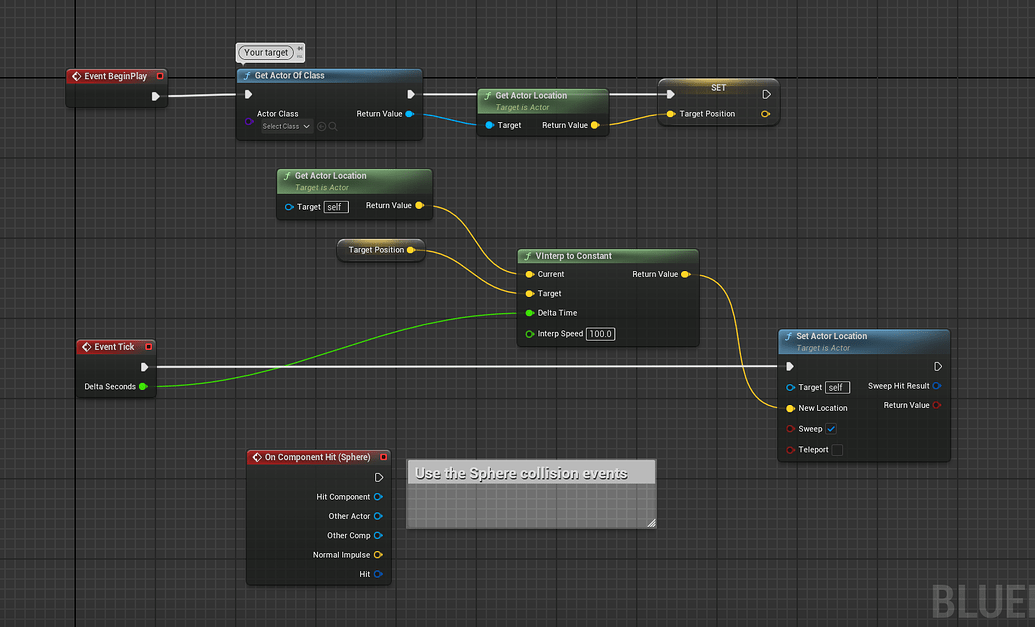Open the Select Class dropdown on Get Actor Of Class
Image resolution: width=1035 pixels, height=627 pixels.
(x=288, y=126)
